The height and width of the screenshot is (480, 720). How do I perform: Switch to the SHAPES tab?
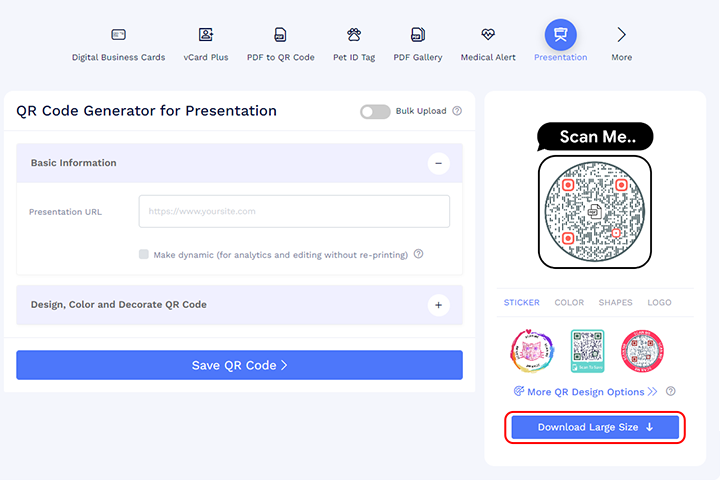click(x=615, y=302)
